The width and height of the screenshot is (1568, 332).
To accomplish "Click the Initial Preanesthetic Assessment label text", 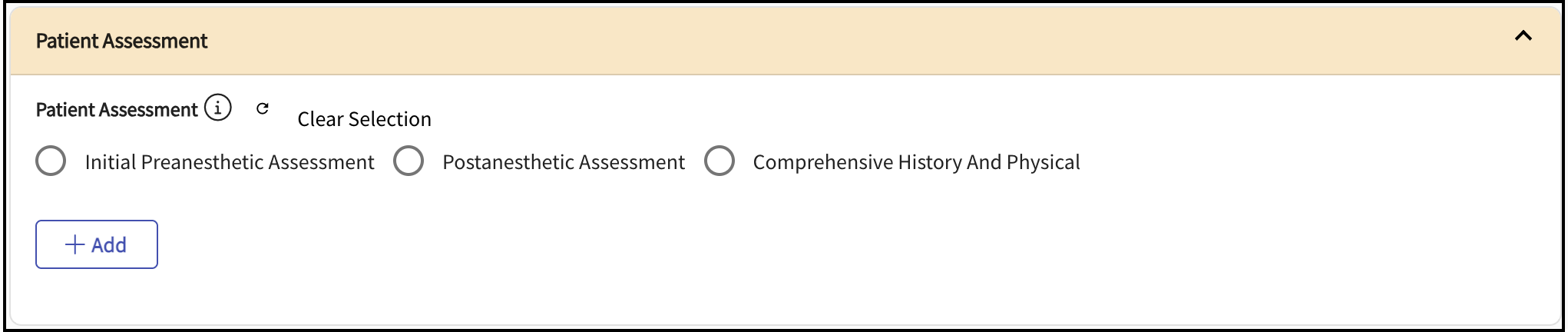I will pyautogui.click(x=229, y=162).
